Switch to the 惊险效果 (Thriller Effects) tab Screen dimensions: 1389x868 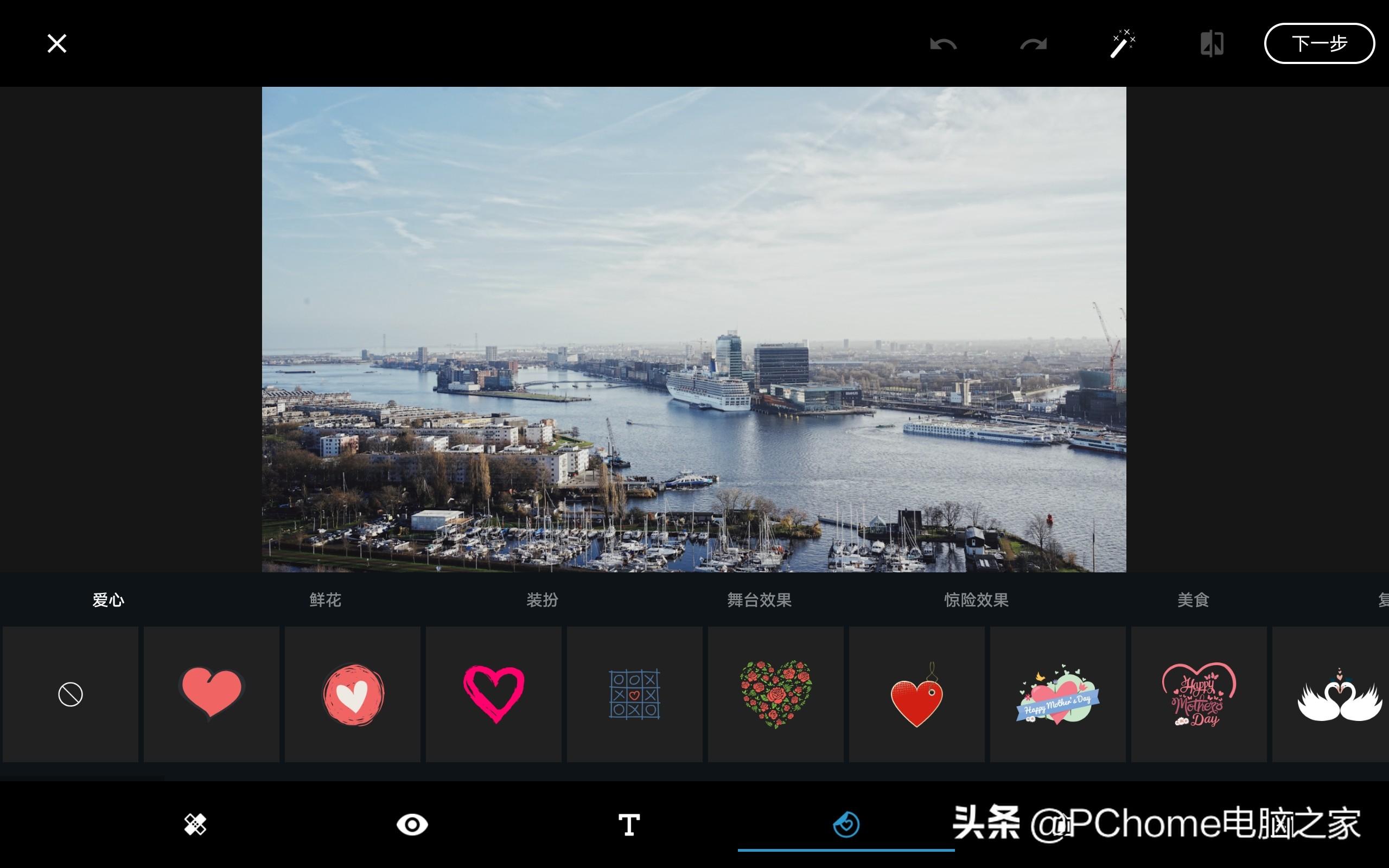(x=975, y=599)
